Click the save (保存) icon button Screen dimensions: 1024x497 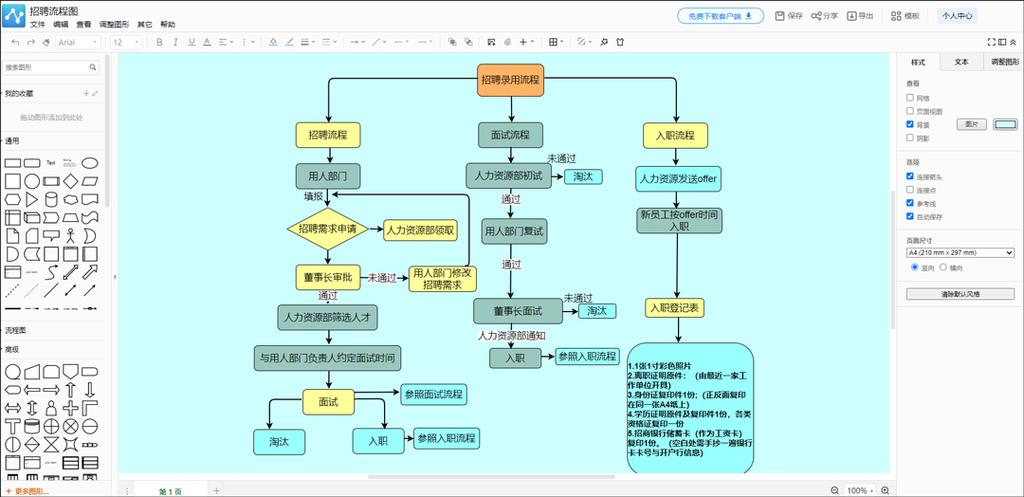[x=789, y=16]
